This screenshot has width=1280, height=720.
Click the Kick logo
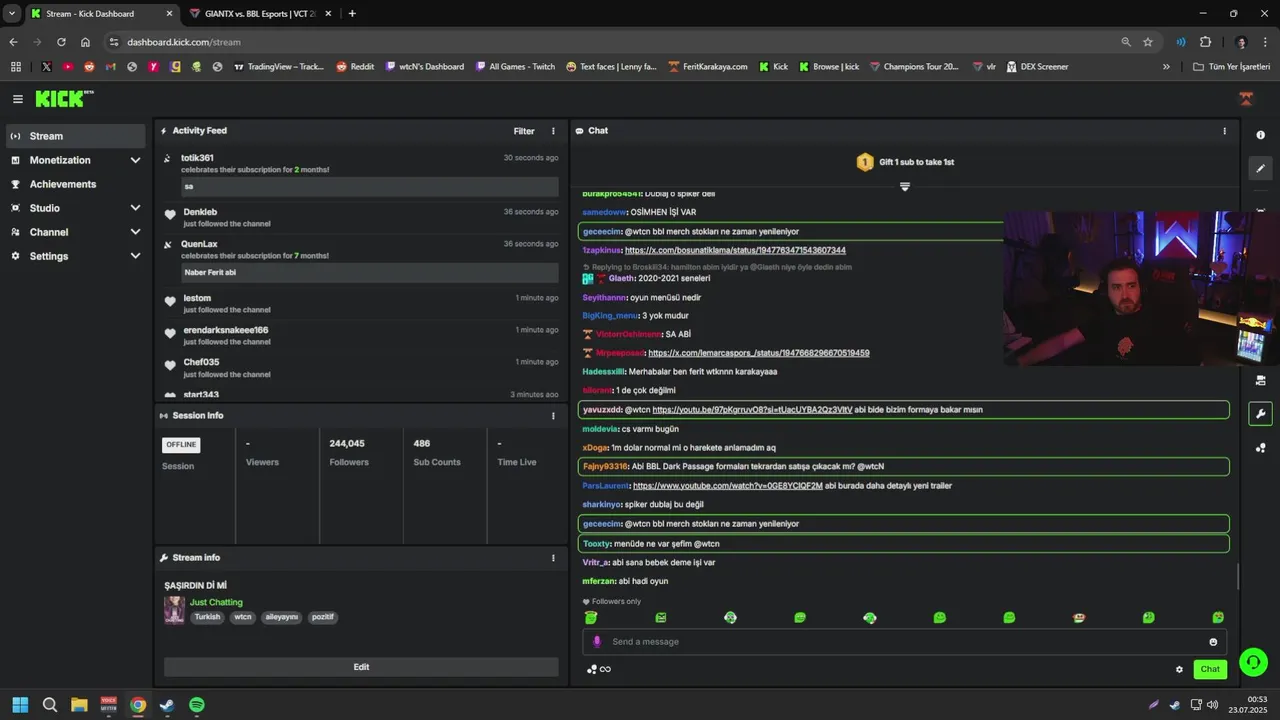click(x=64, y=99)
